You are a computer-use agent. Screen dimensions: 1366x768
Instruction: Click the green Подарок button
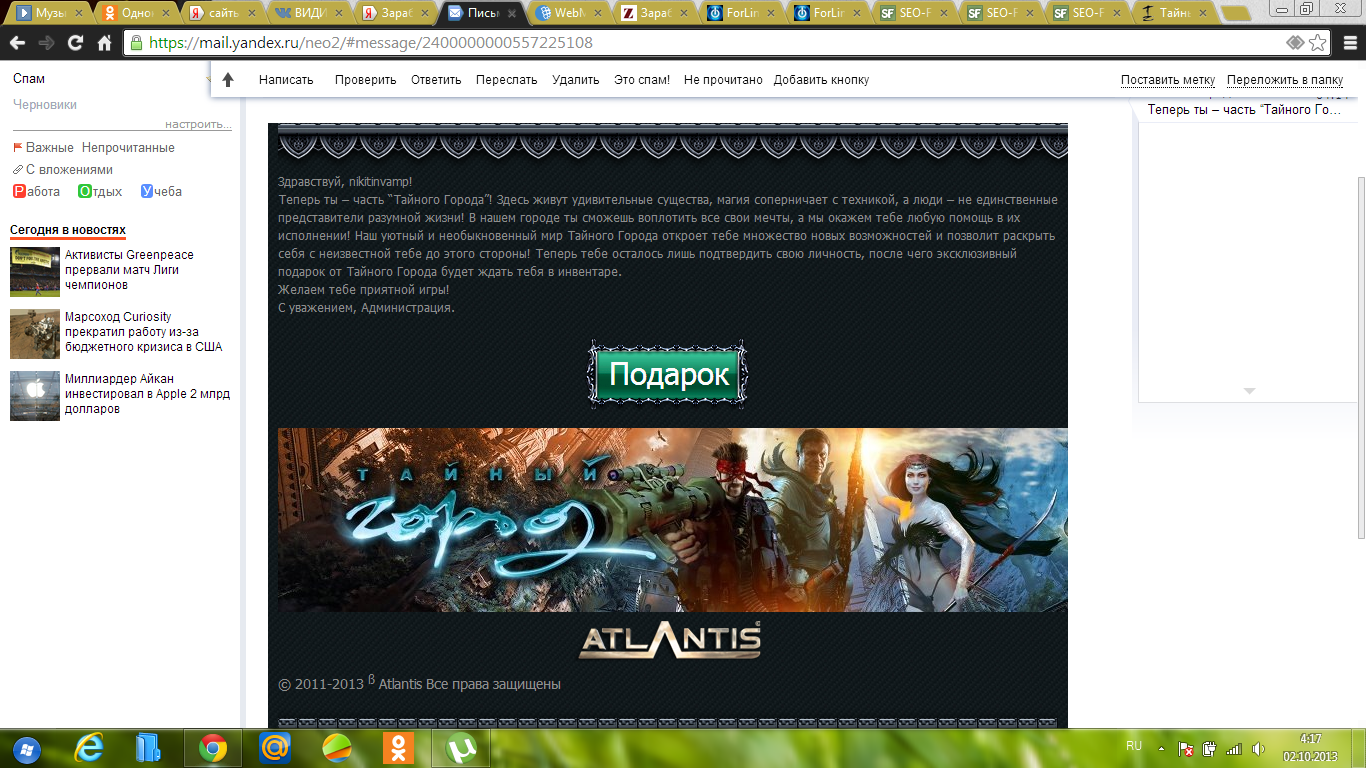(668, 375)
